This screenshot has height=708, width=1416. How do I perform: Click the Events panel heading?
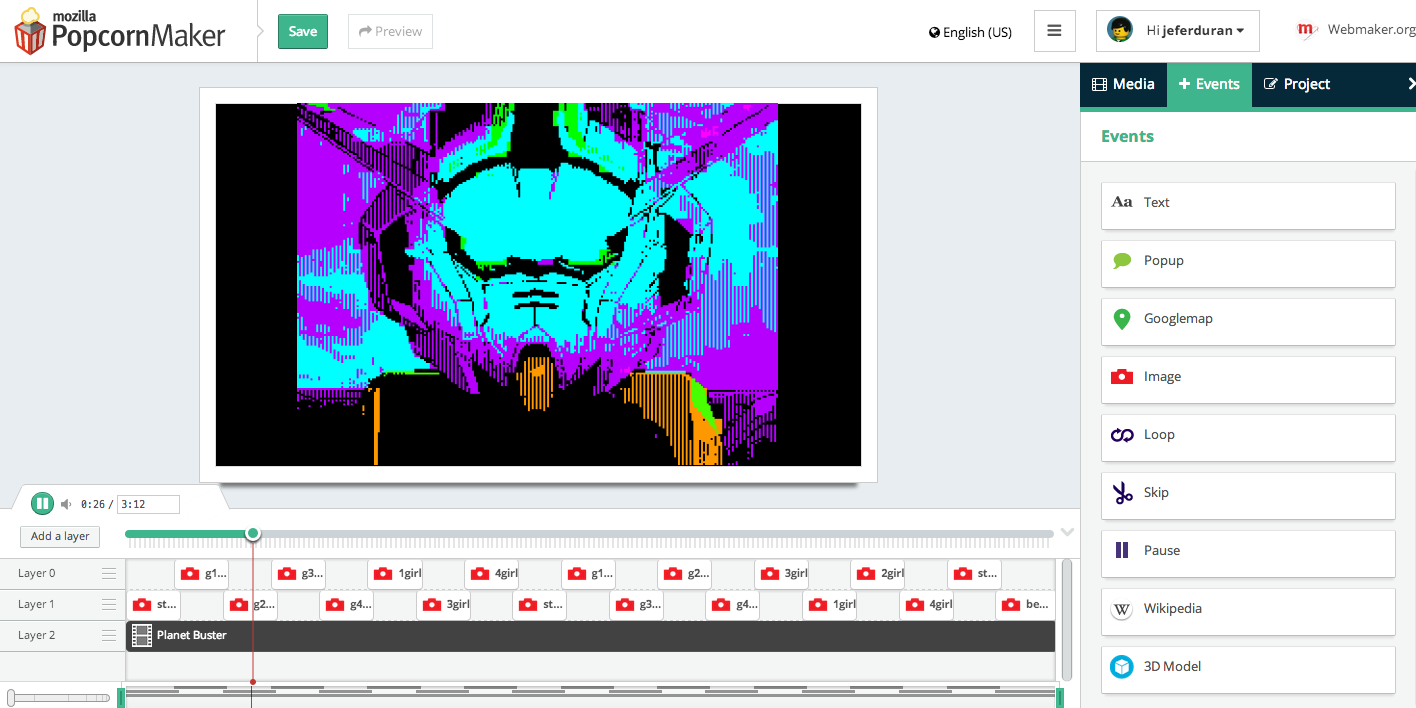(1127, 136)
